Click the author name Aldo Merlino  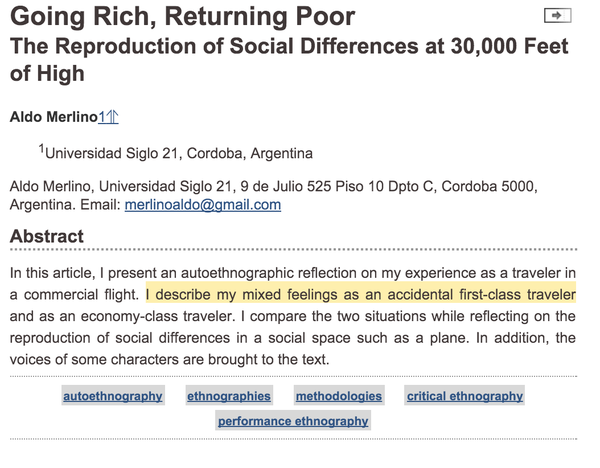[54, 117]
